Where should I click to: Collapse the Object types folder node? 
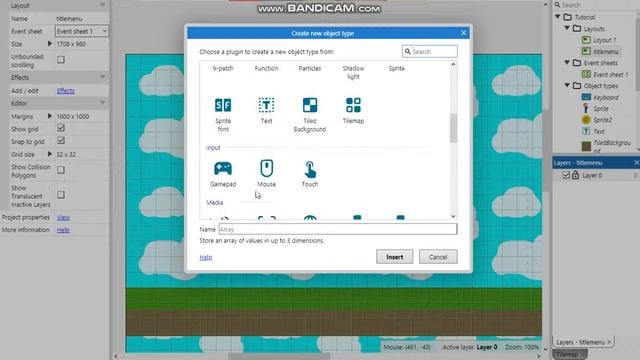pyautogui.click(x=567, y=85)
